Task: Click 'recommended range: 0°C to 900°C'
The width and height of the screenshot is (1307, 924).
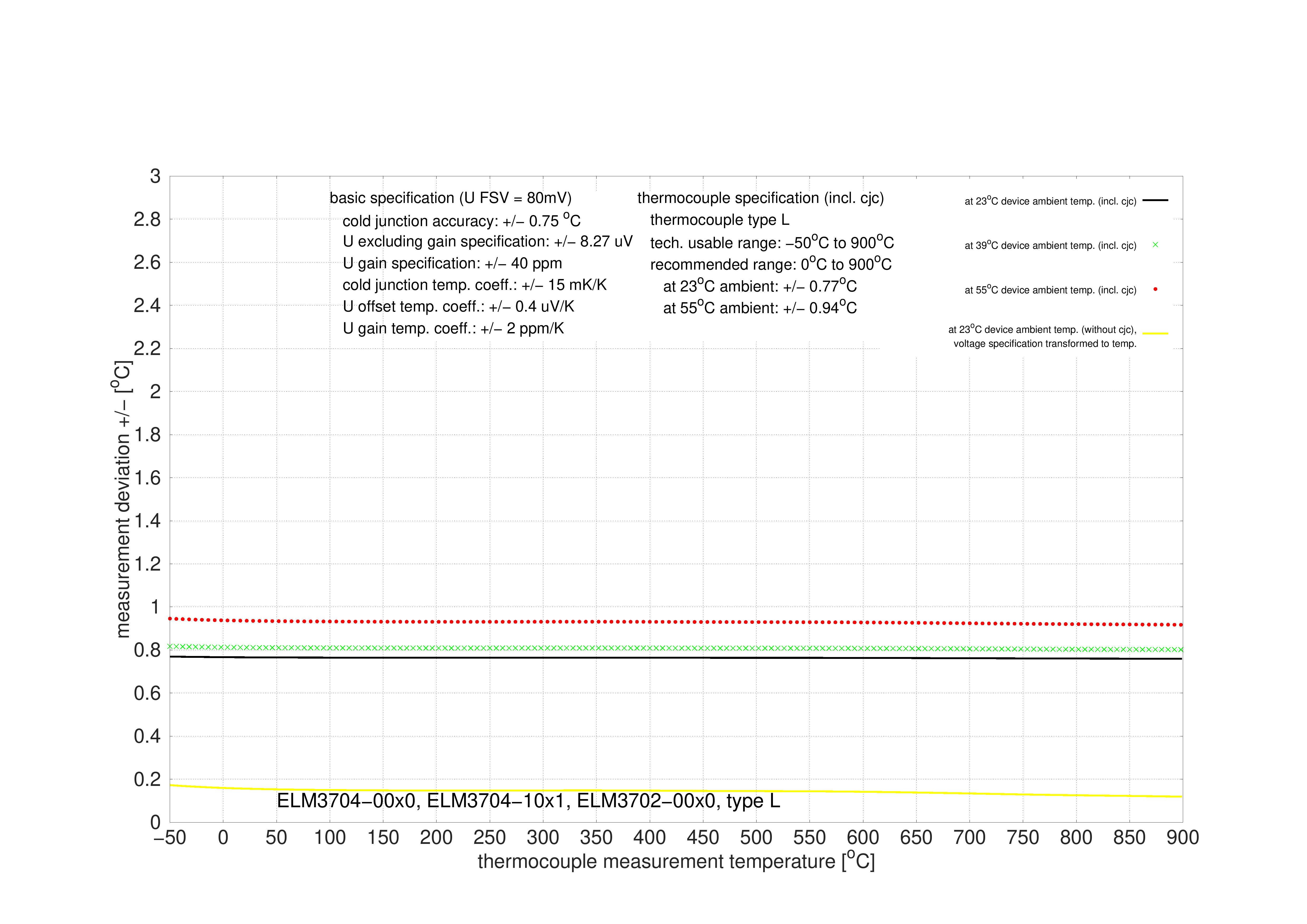Action: 771,264
